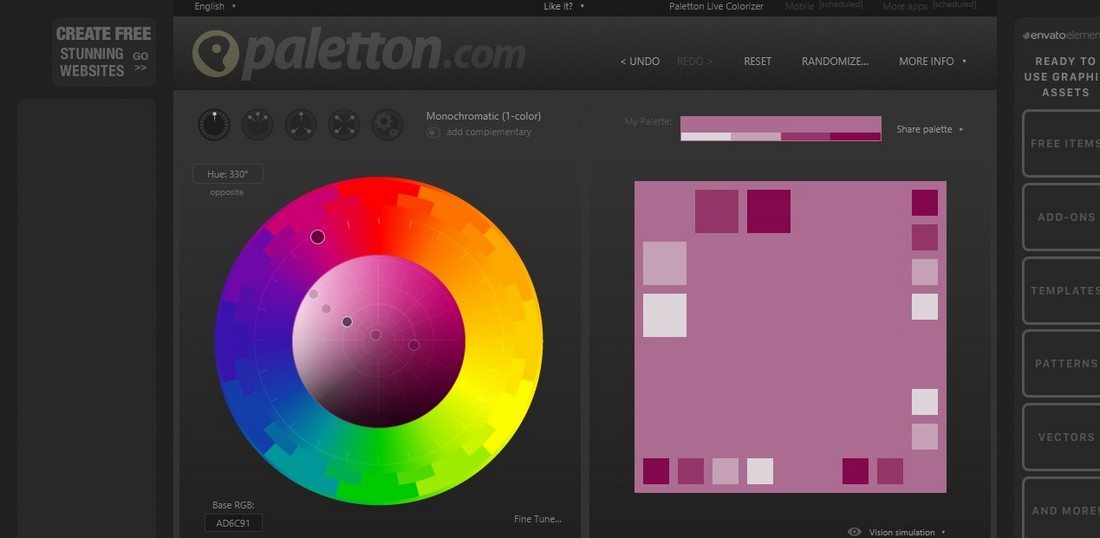The image size is (1100, 538).
Task: Click the Envato Elements logo
Action: [x=1061, y=35]
